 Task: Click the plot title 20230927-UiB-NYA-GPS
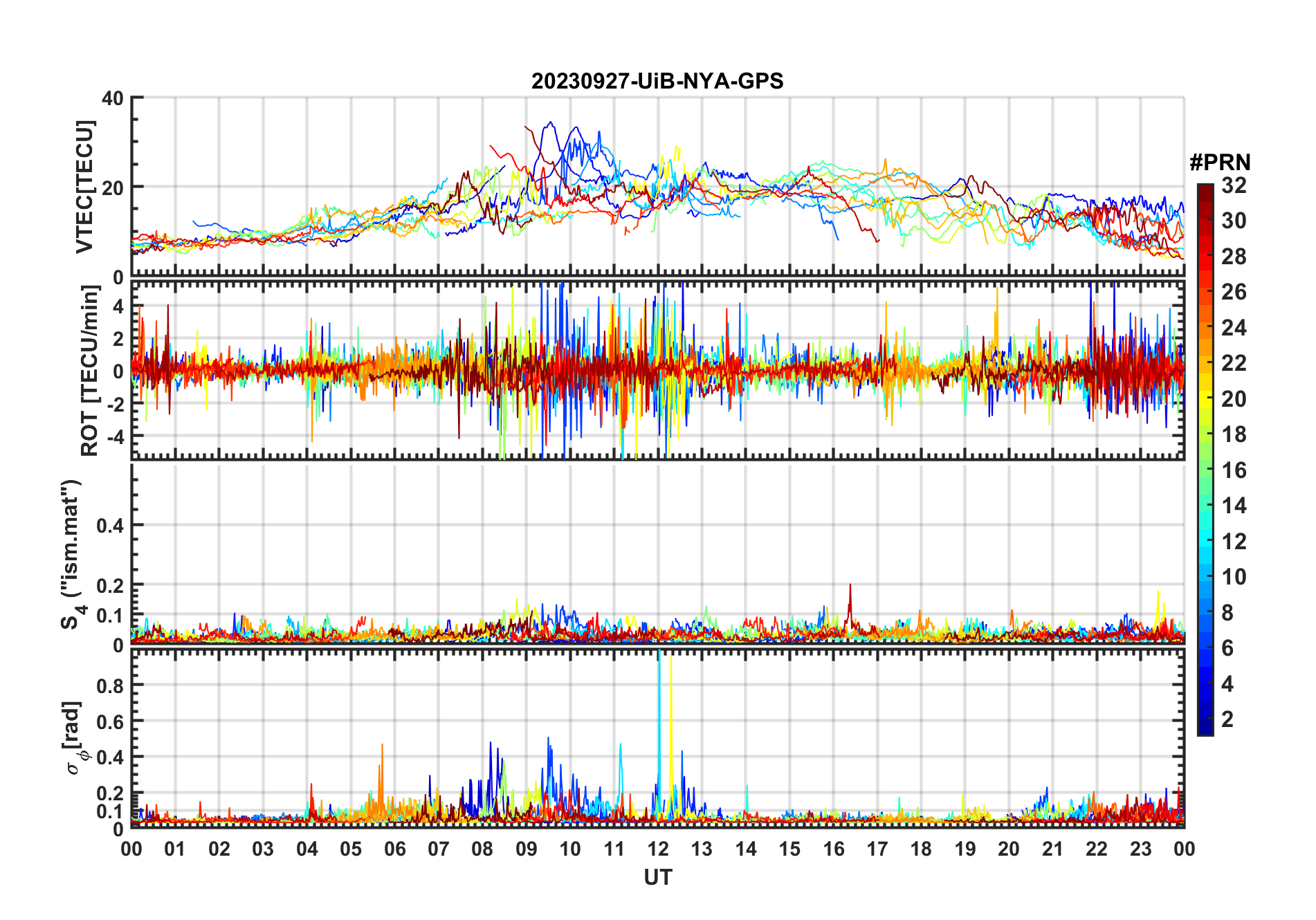point(657,82)
